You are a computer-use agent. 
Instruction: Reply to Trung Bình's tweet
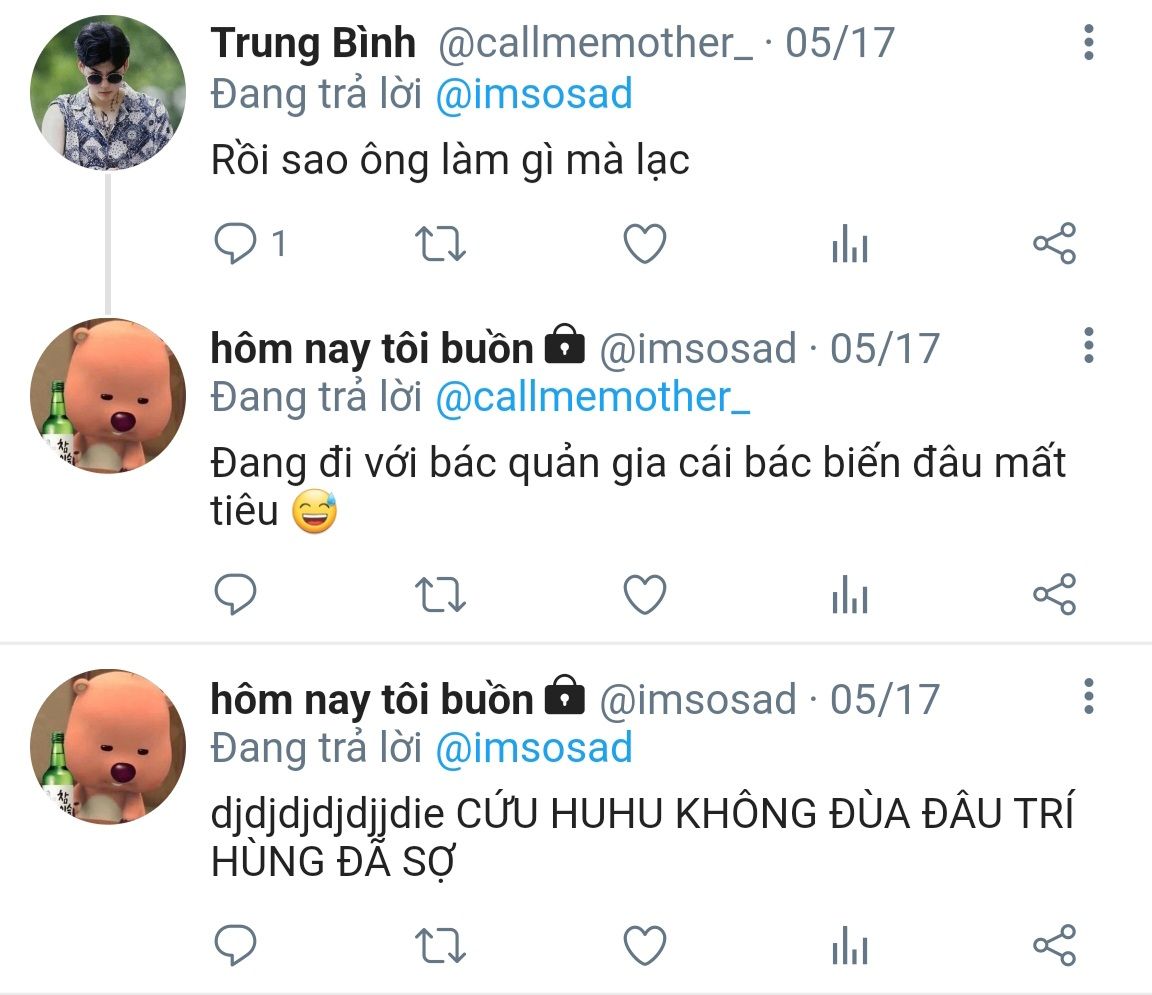235,243
